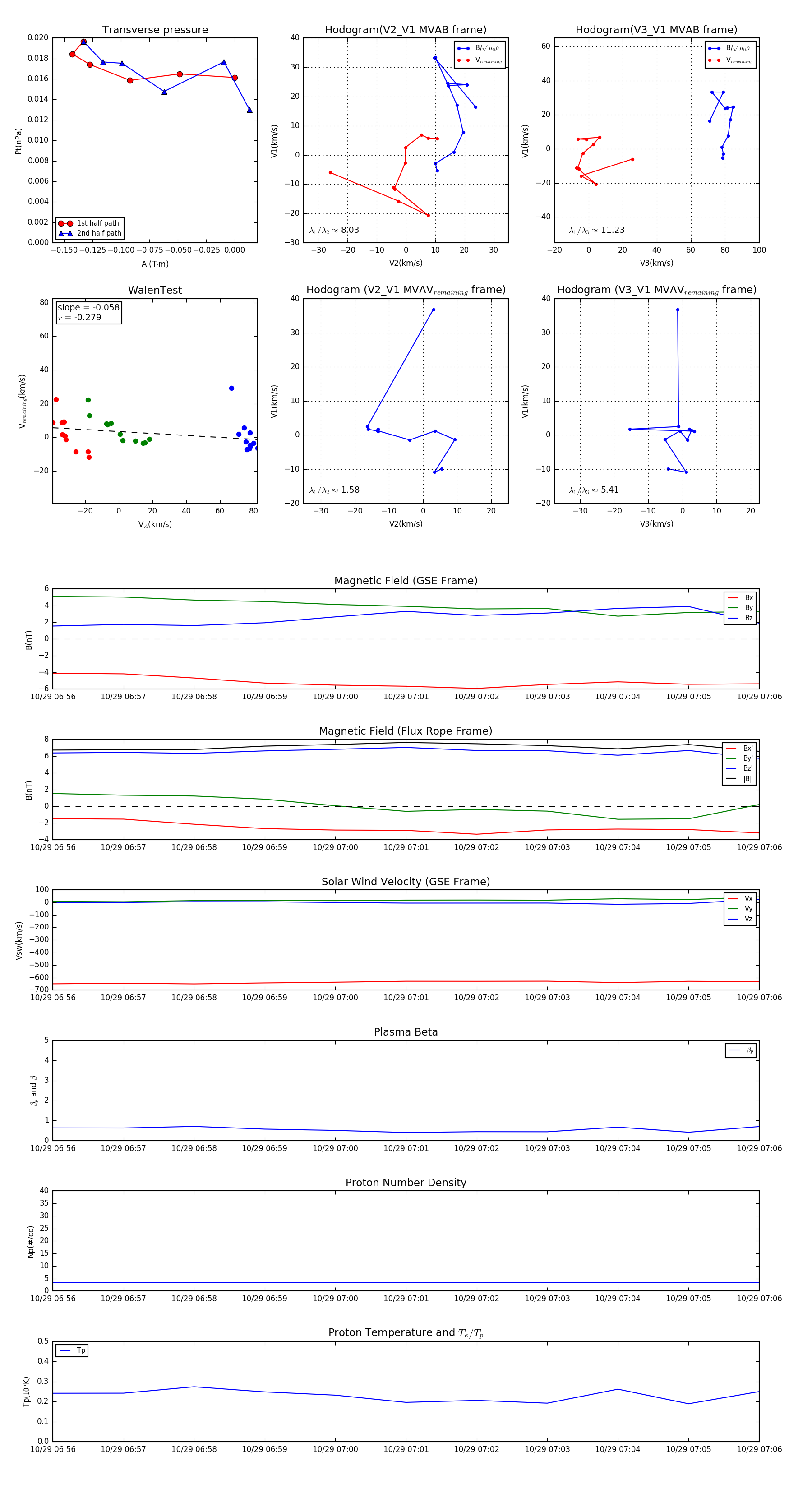Image resolution: width=812 pixels, height=1489 pixels.
Task: Click '10/29 07:01' tick under Plasma Beta plot
Action: (x=406, y=1148)
